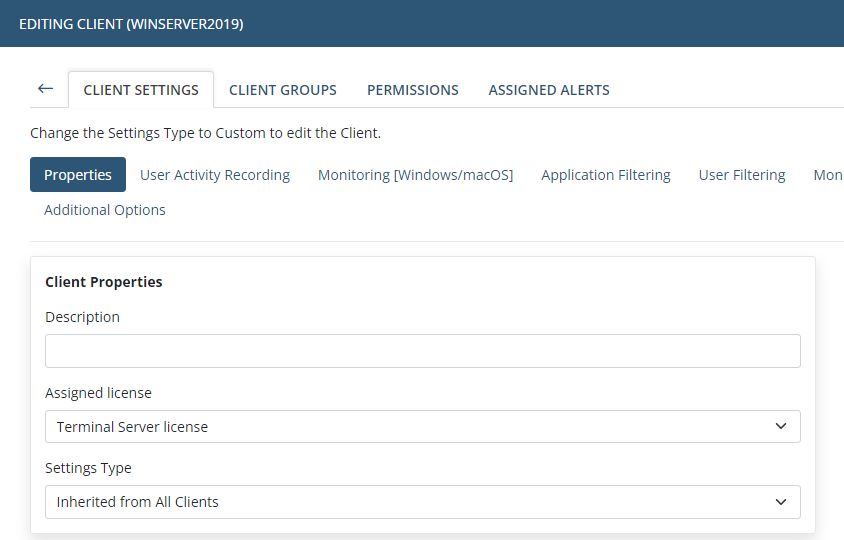844x540 pixels.
Task: Select the Properties settings section
Action: (x=78, y=175)
